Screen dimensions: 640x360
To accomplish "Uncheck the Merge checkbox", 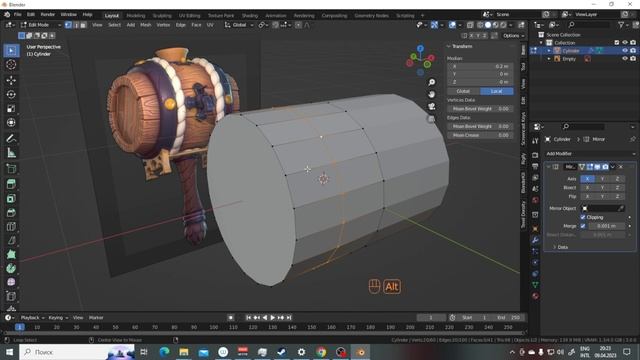I will 583,226.
